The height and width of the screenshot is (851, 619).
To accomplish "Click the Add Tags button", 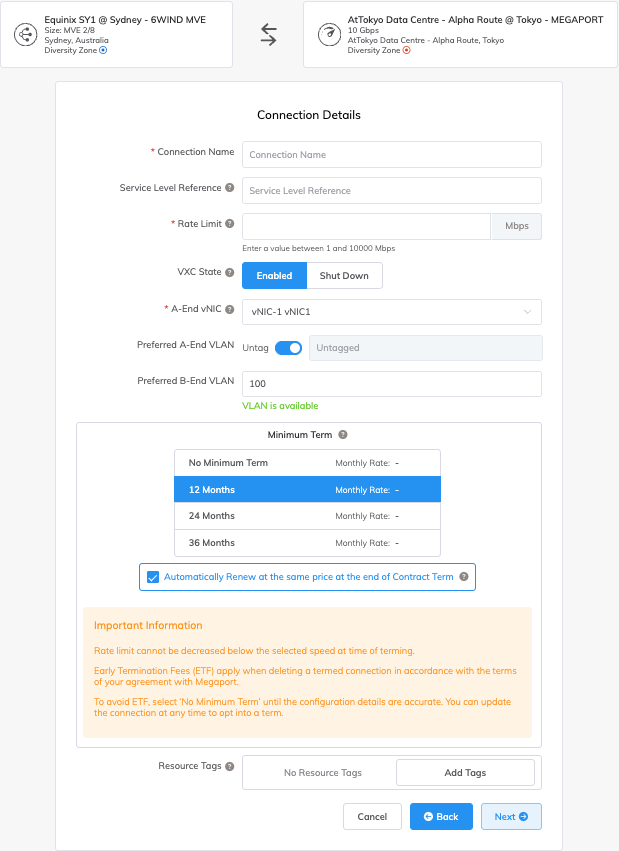I will [x=465, y=773].
